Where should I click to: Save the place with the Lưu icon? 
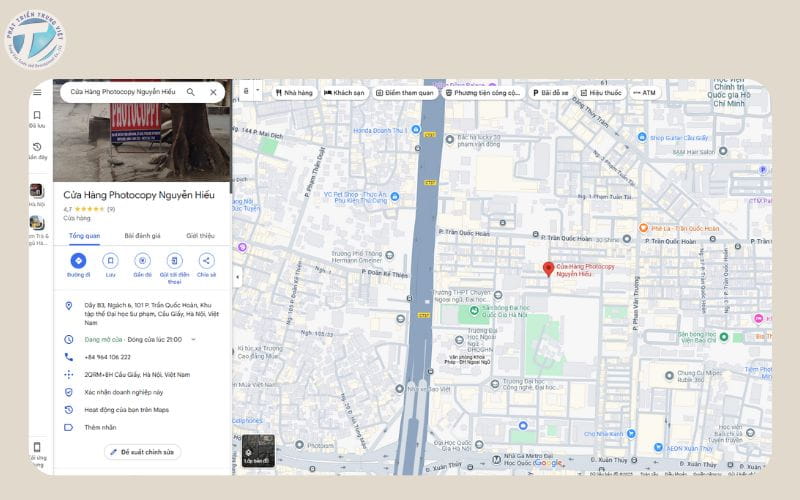110,261
